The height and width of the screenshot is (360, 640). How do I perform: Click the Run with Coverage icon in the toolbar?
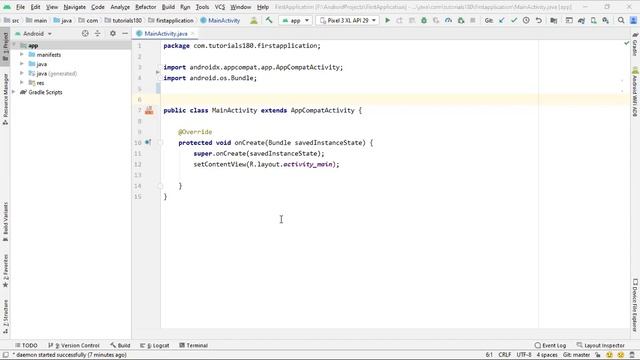click(x=436, y=20)
